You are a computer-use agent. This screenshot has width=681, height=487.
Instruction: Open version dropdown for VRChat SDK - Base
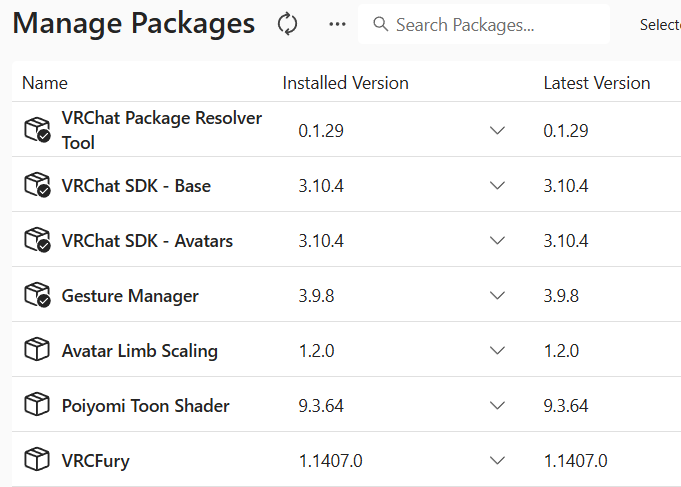(497, 186)
